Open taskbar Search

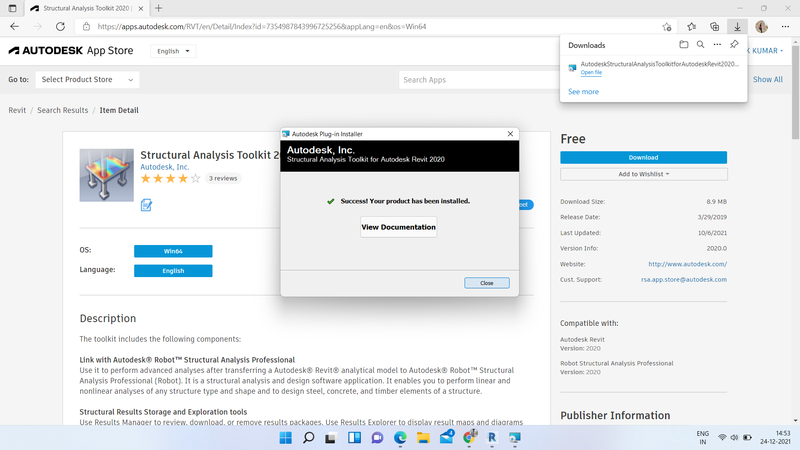[308, 438]
